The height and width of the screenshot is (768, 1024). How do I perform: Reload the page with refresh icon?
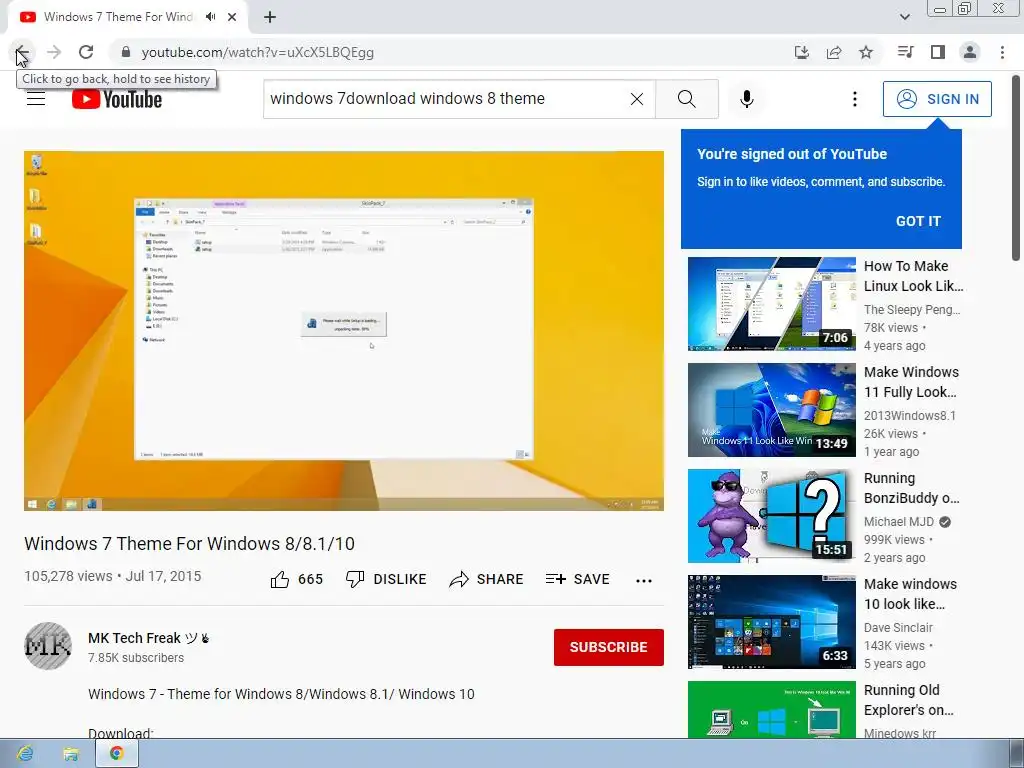[86, 52]
